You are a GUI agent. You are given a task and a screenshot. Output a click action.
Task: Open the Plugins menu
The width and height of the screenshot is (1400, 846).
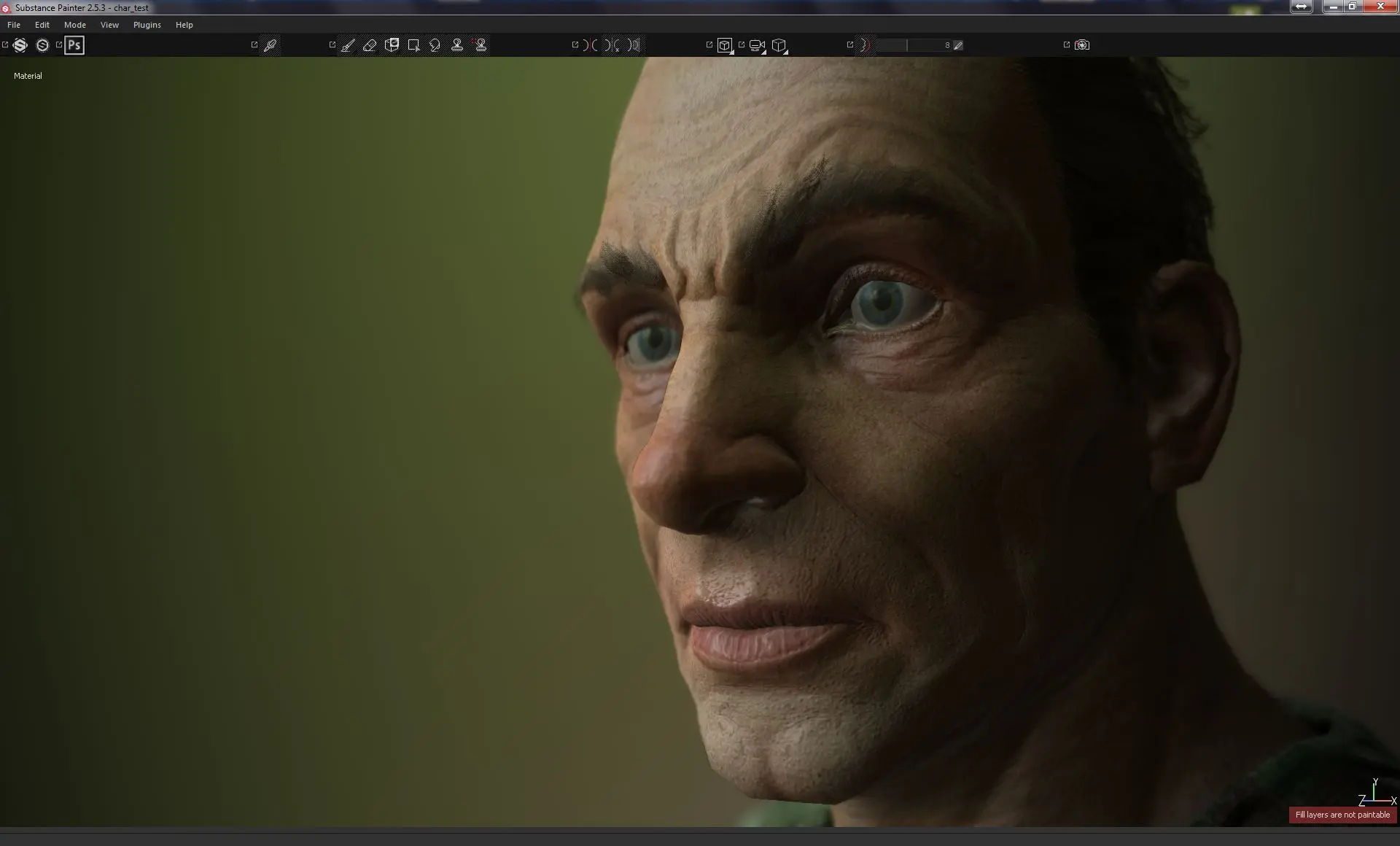click(147, 25)
